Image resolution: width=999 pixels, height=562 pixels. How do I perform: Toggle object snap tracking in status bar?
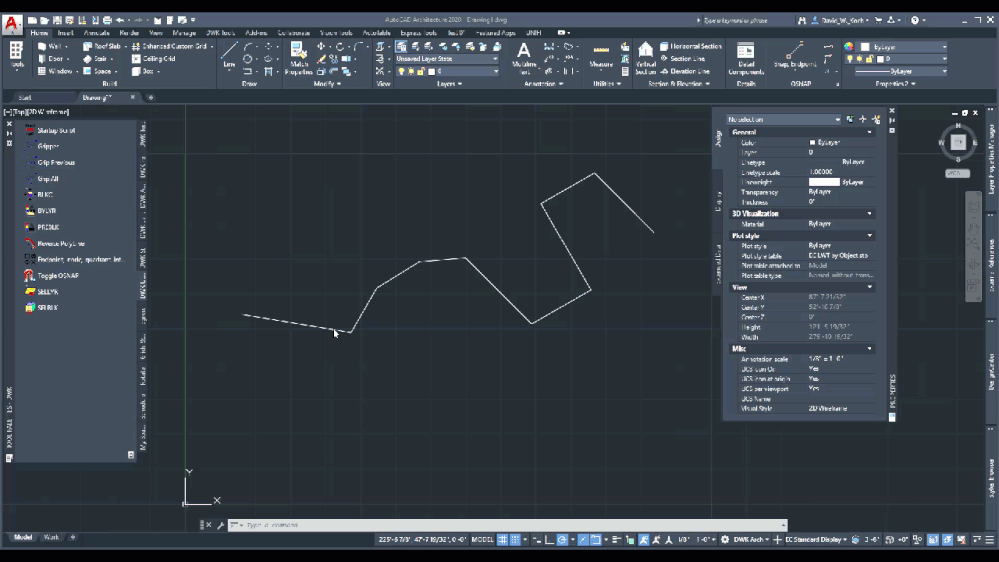(x=583, y=540)
